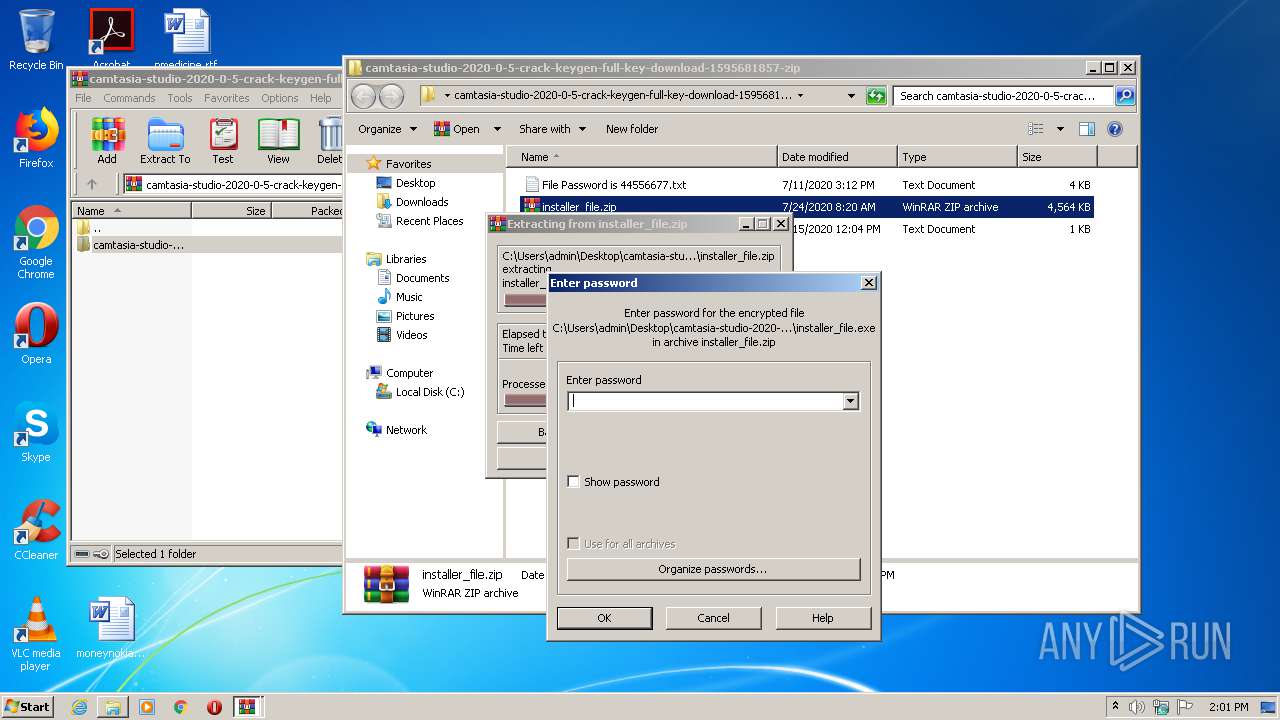
Task: Click the Explorer help question-mark icon
Action: (1115, 129)
